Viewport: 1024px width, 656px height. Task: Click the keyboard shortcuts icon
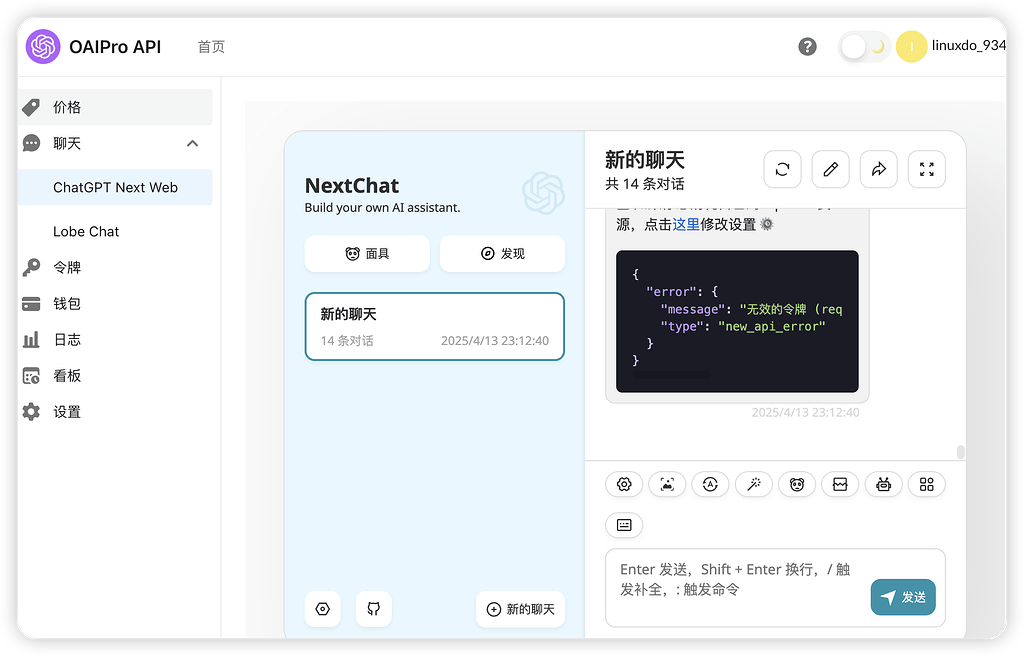click(x=624, y=525)
